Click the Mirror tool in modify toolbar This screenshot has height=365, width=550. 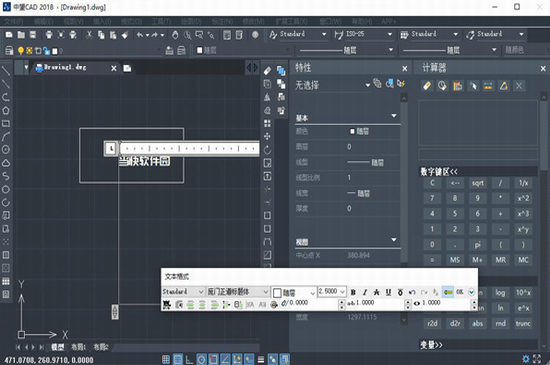coord(267,97)
